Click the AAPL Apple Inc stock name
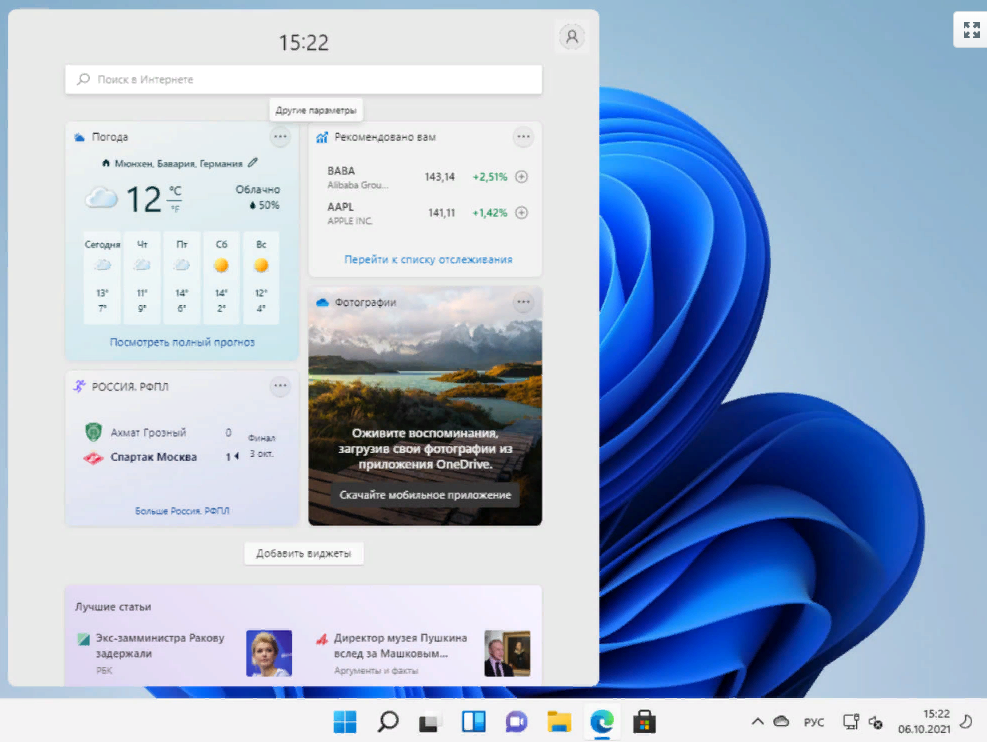Image resolution: width=987 pixels, height=742 pixels. coord(350,221)
